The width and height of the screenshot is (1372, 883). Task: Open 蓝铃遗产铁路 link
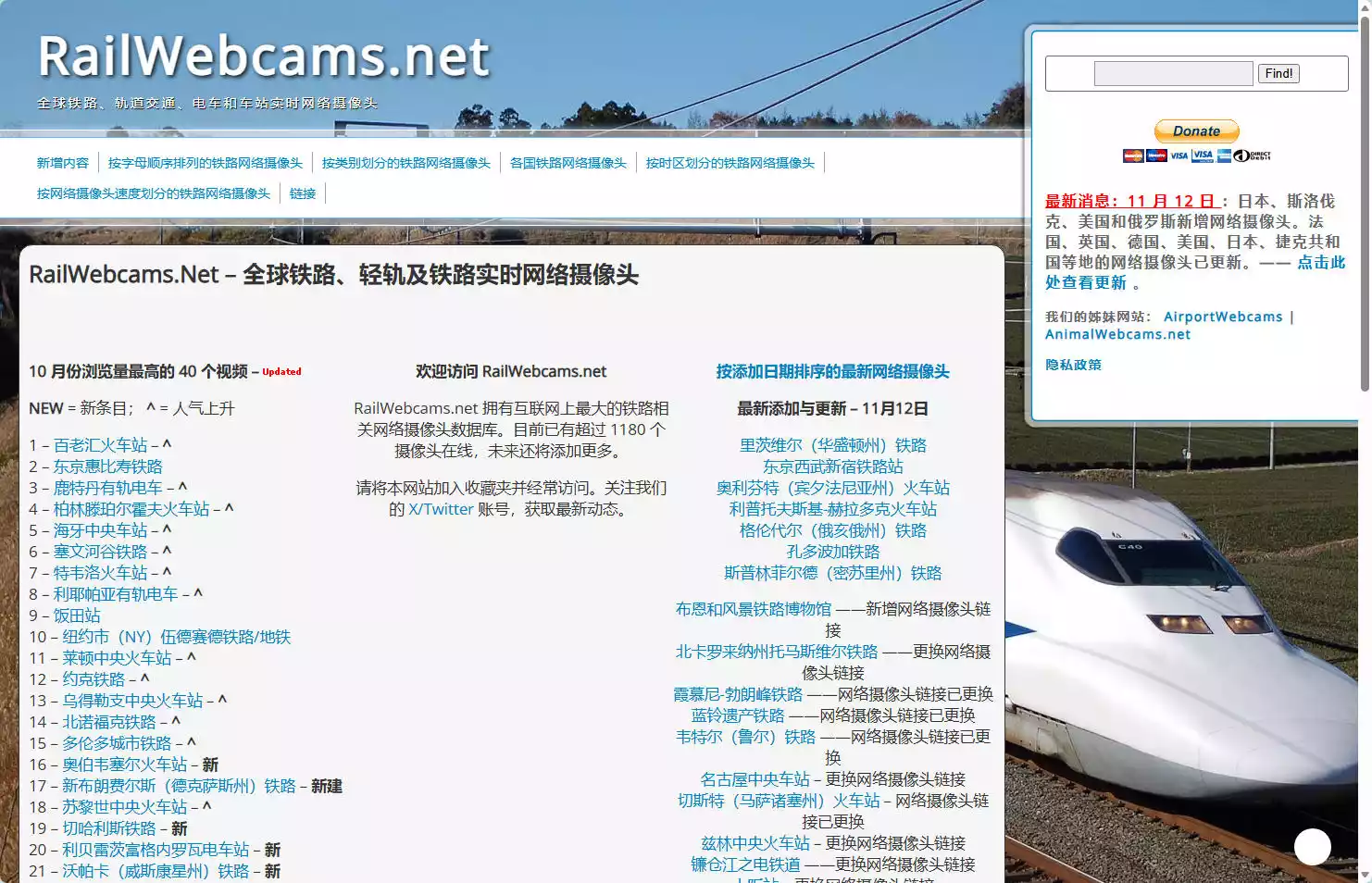point(738,715)
